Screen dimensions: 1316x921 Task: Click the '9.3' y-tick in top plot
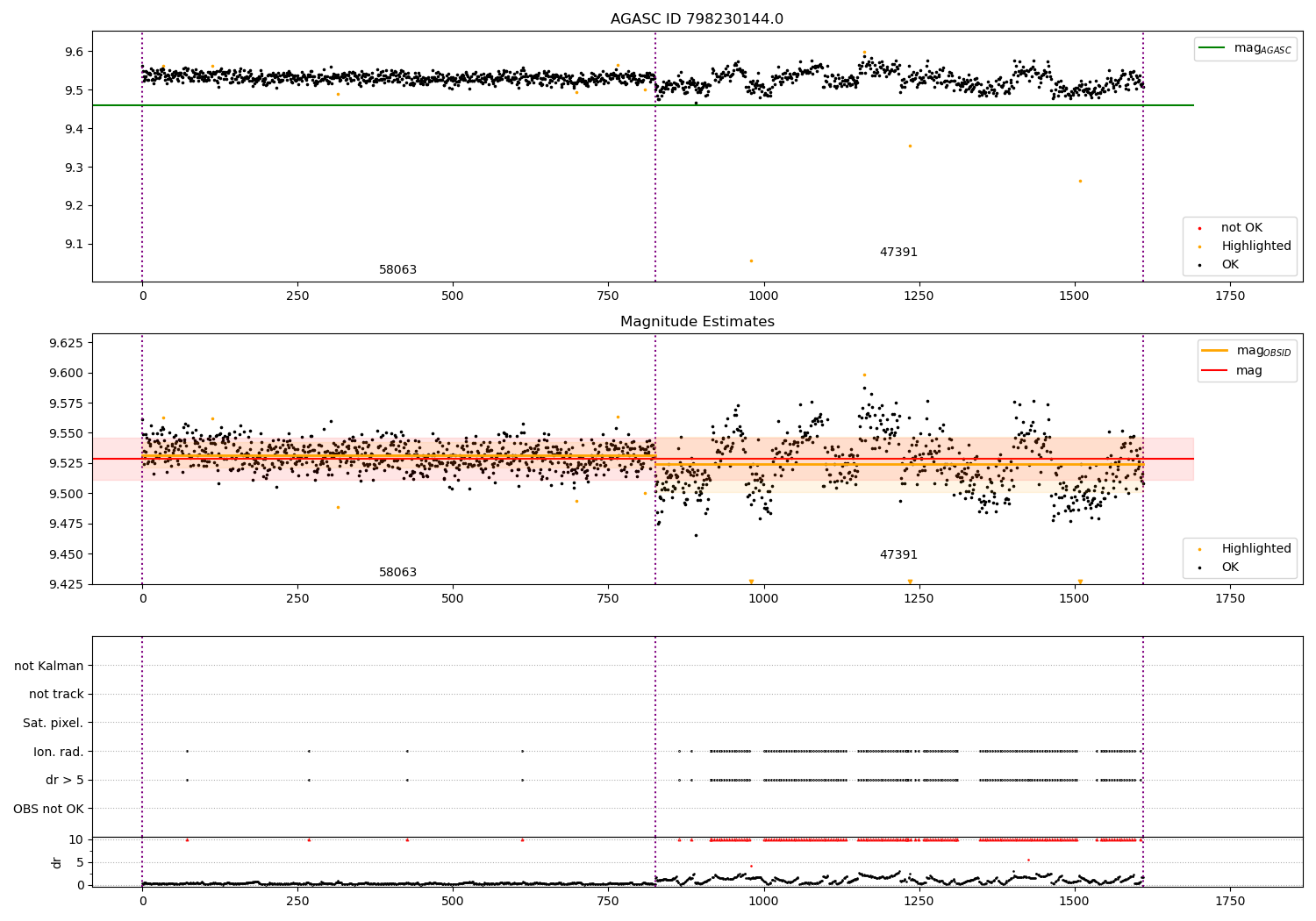pyautogui.click(x=74, y=168)
